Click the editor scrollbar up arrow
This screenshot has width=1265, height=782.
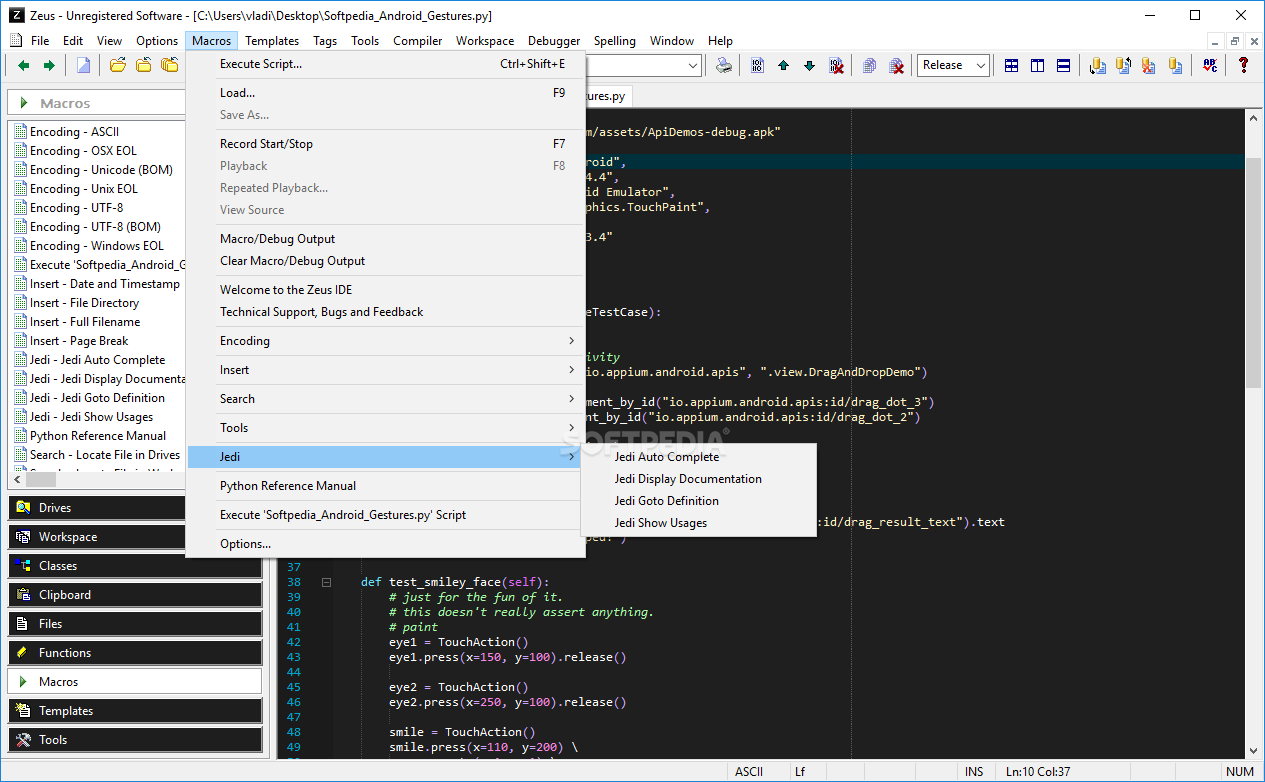[1254, 117]
